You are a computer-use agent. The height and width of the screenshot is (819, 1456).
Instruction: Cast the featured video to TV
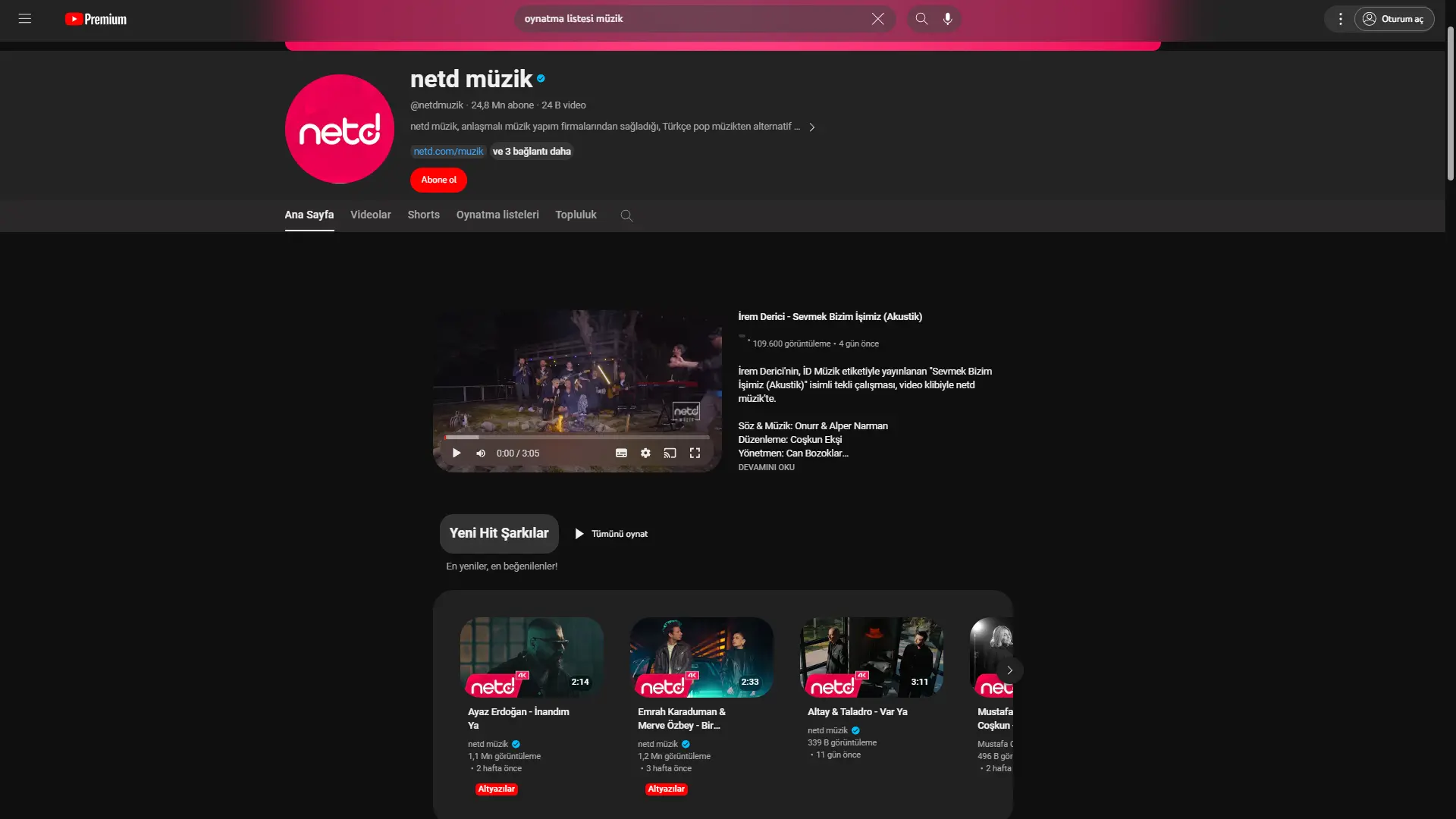tap(670, 453)
